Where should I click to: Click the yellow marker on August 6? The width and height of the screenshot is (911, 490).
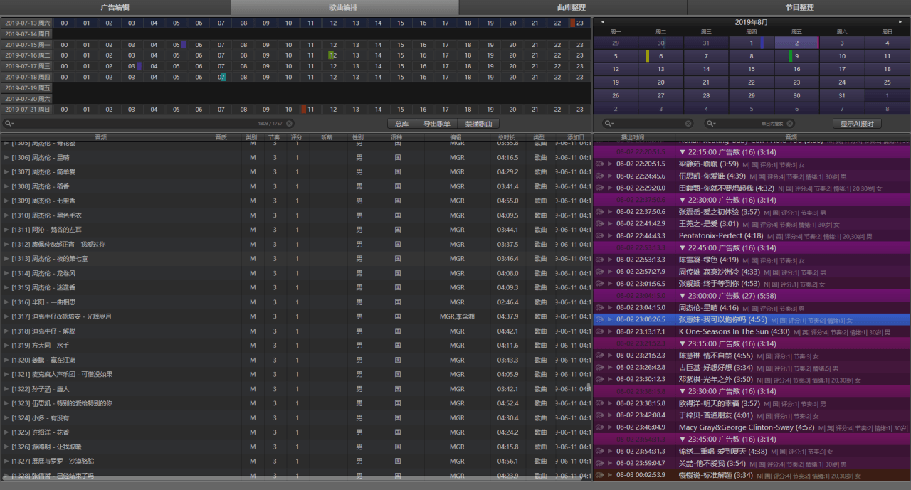coord(648,56)
